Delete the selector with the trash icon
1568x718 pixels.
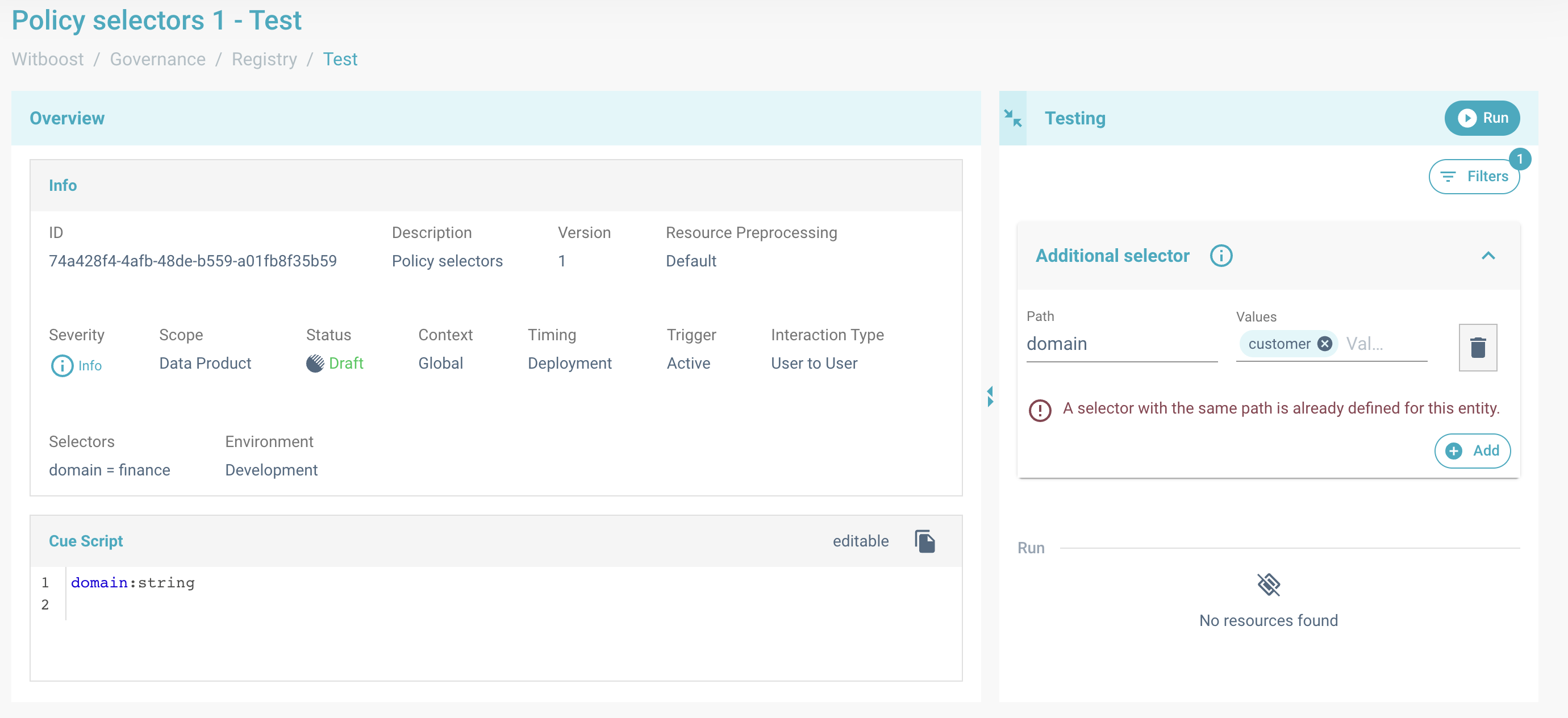point(1477,347)
